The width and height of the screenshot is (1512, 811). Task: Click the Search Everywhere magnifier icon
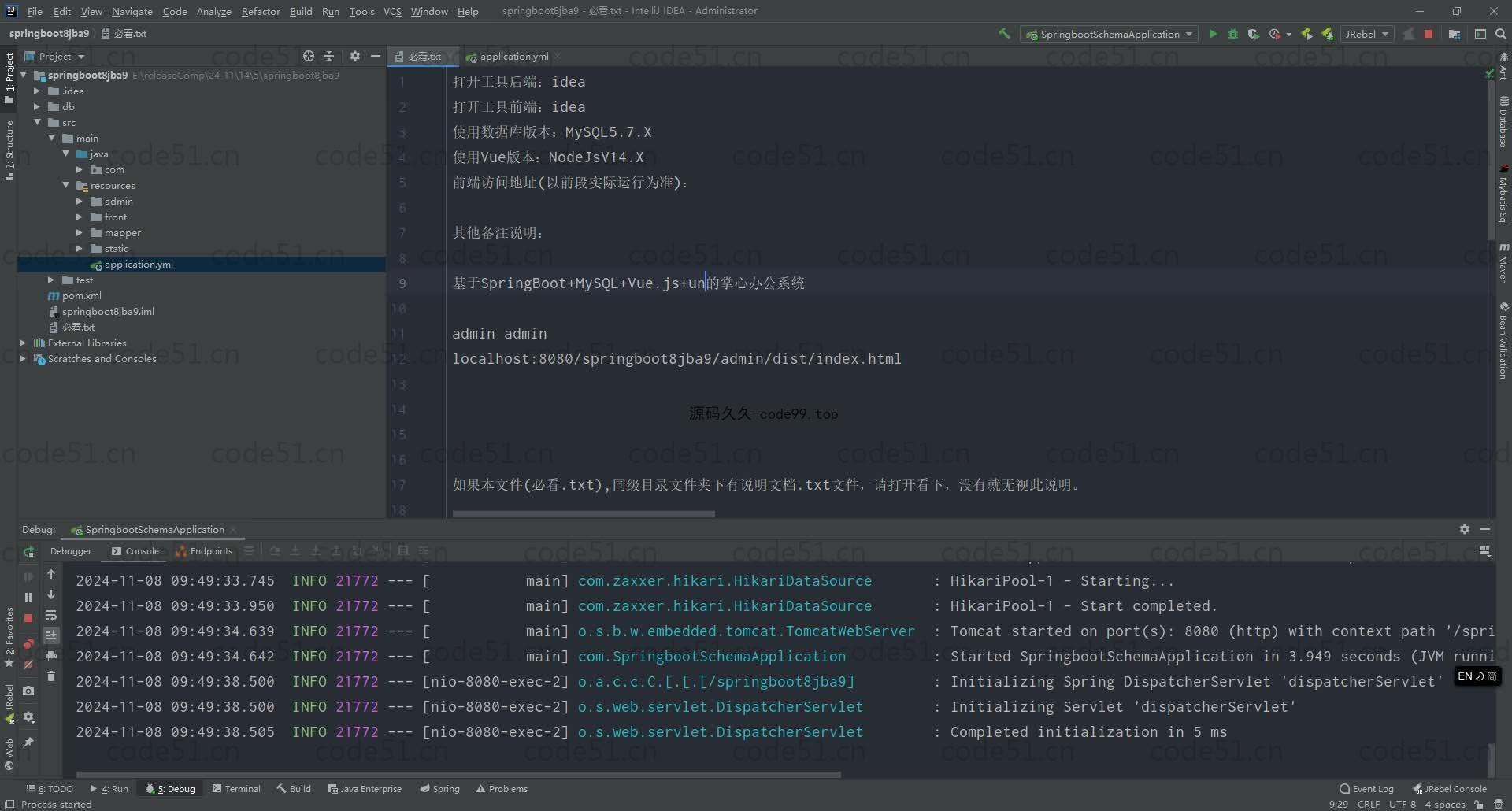[1501, 34]
